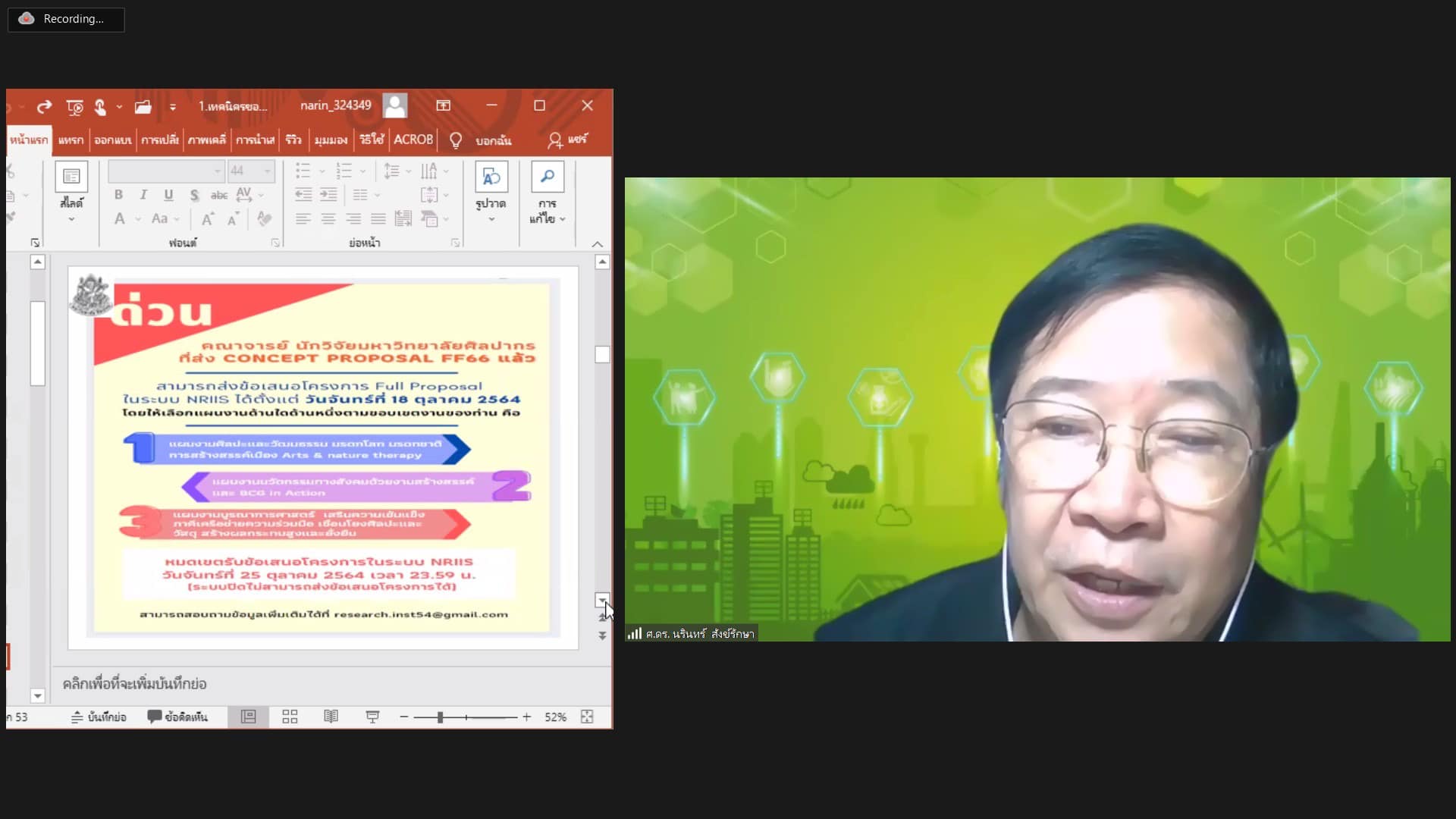Toggle Italic formatting button
This screenshot has width=1456, height=819.
click(143, 195)
